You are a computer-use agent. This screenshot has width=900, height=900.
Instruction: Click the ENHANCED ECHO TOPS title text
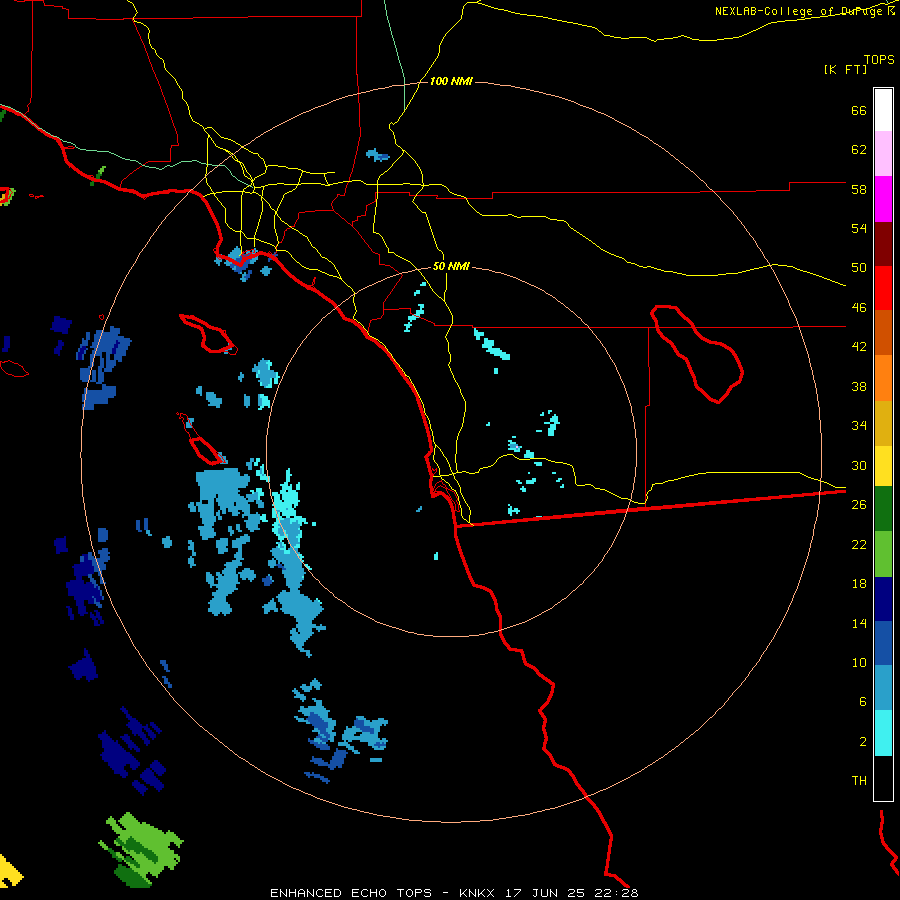pos(351,893)
